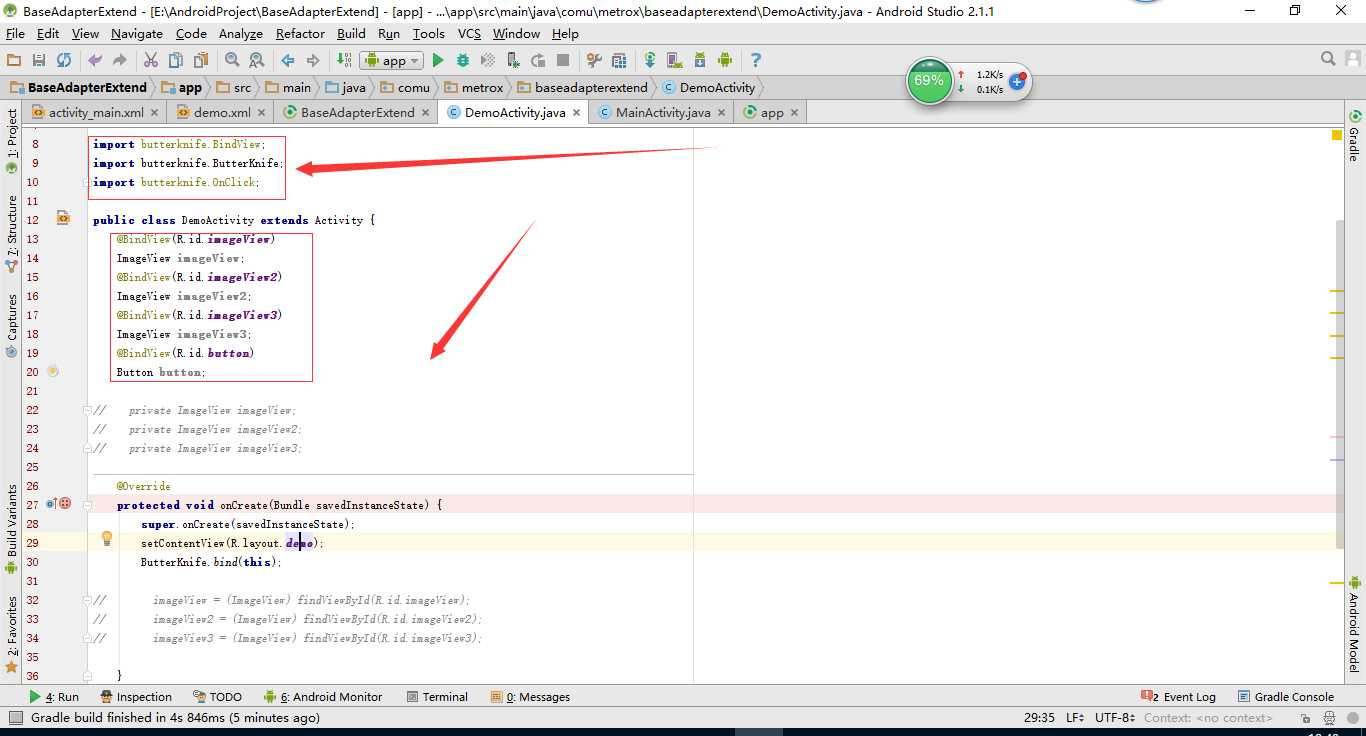This screenshot has height=736, width=1366.
Task: Toggle the Build Variants panel
Action: [x=12, y=529]
